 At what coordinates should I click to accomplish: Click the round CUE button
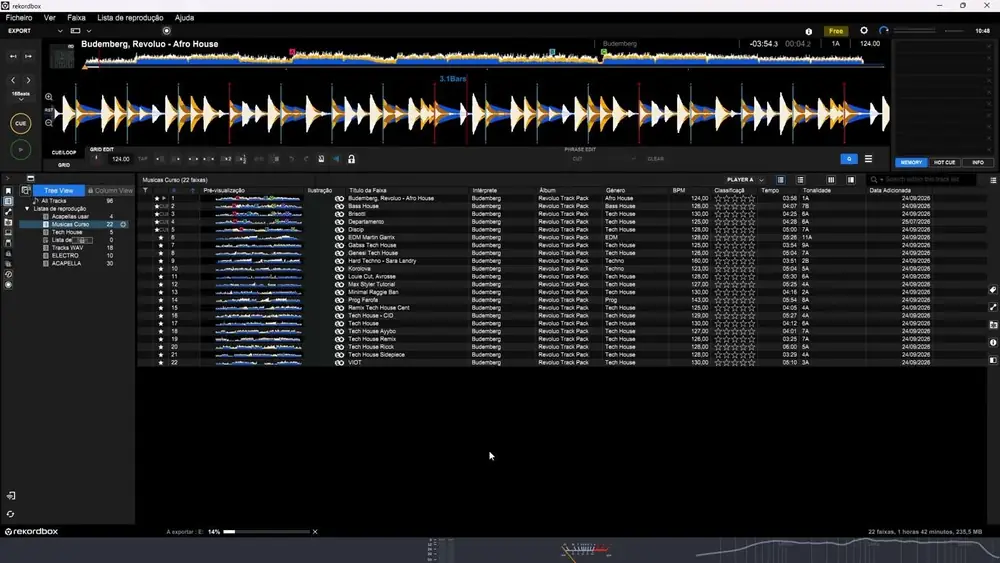tap(20, 124)
